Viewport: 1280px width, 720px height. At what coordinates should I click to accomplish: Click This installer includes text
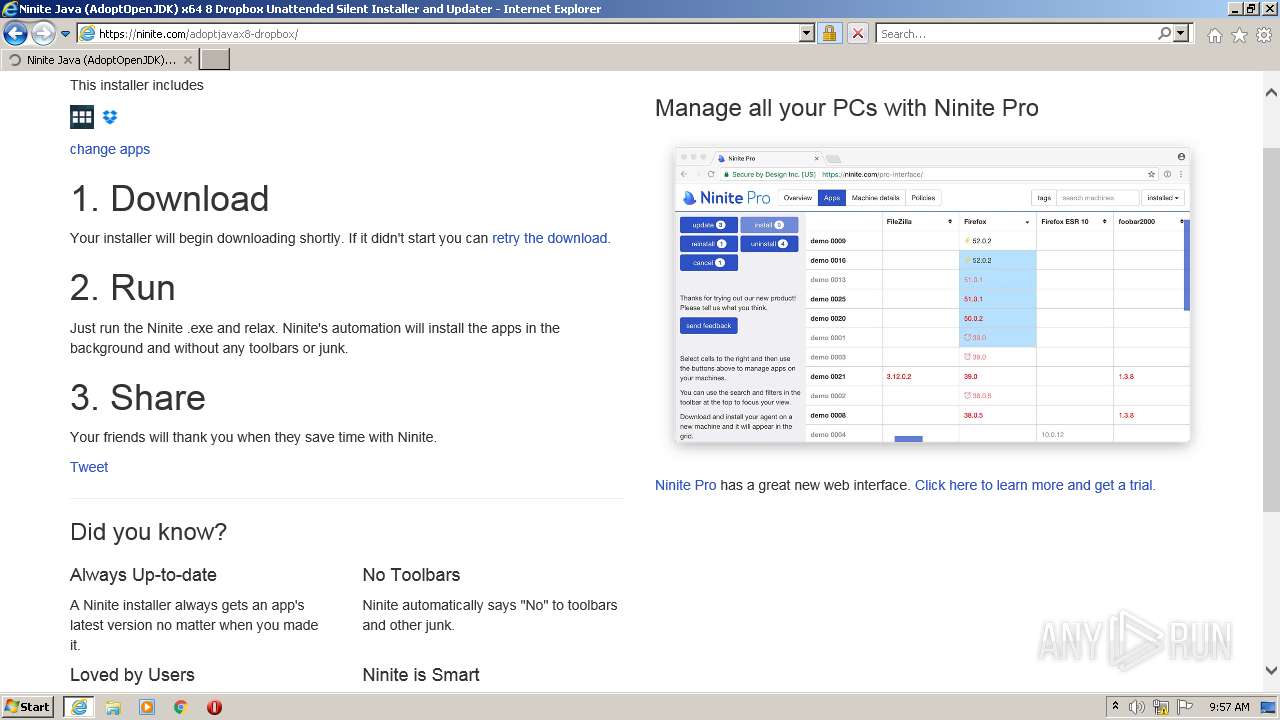coord(137,85)
